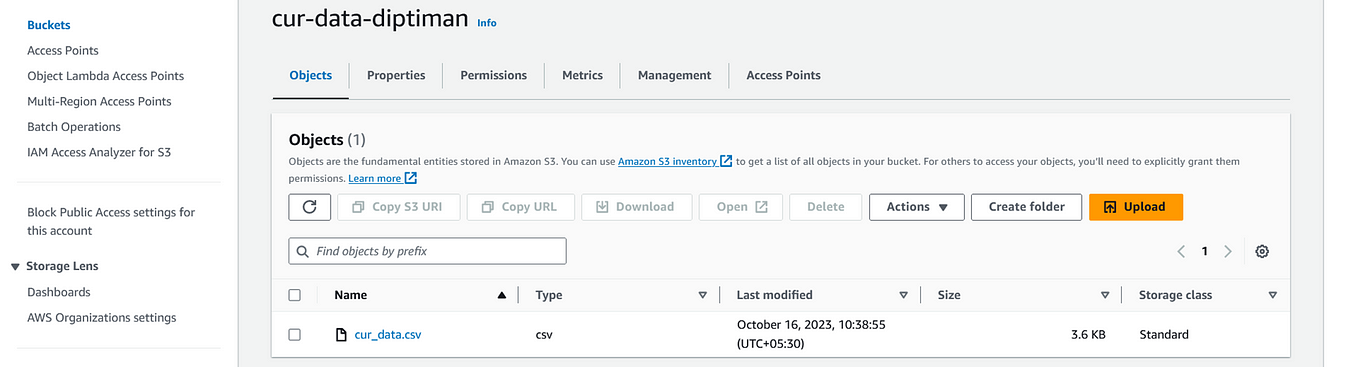Open the cur_data.csv object link
Screen dimensions: 1358x367
(388, 335)
